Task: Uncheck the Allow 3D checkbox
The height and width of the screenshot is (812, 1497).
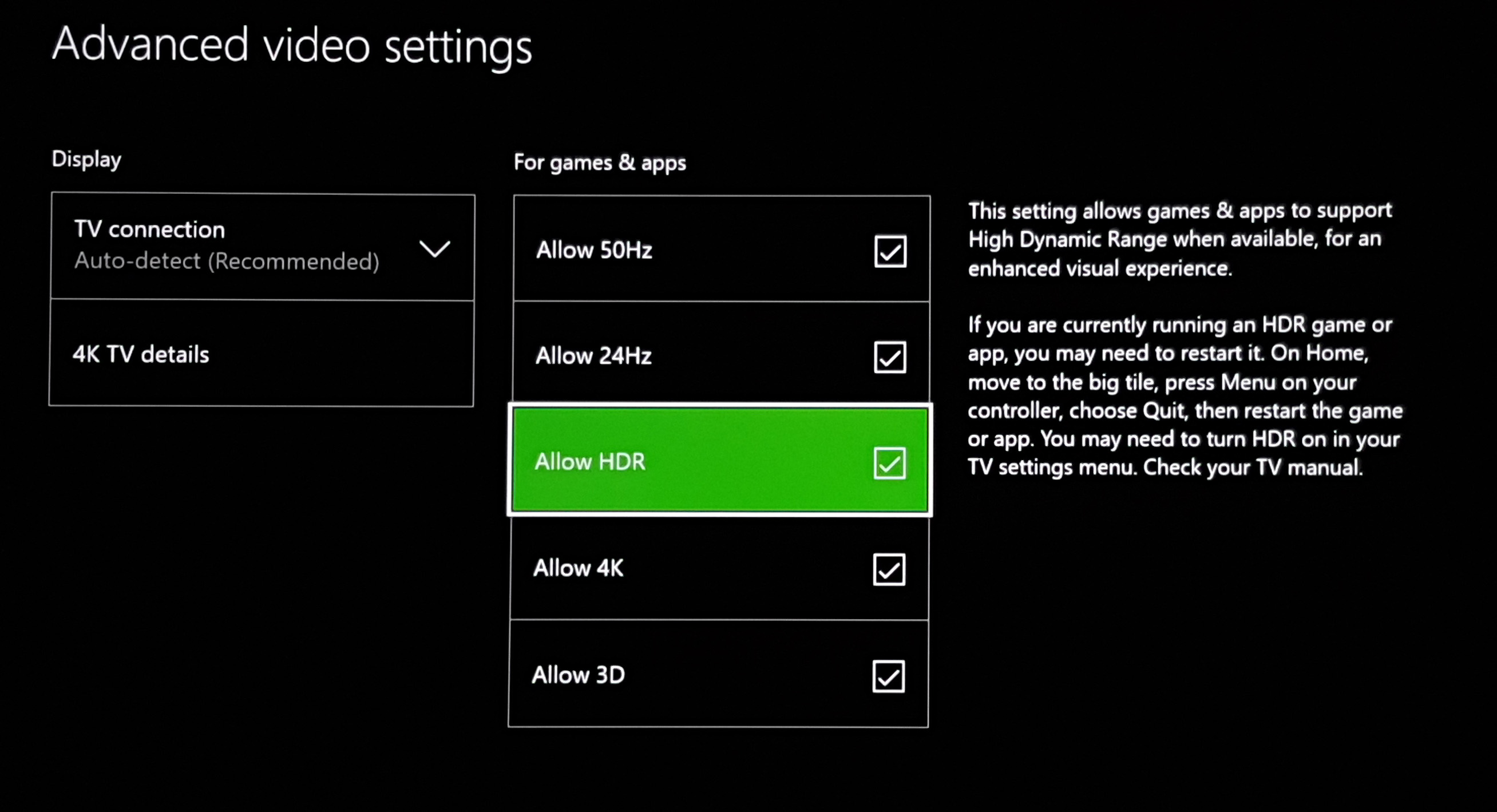Action: pos(888,676)
